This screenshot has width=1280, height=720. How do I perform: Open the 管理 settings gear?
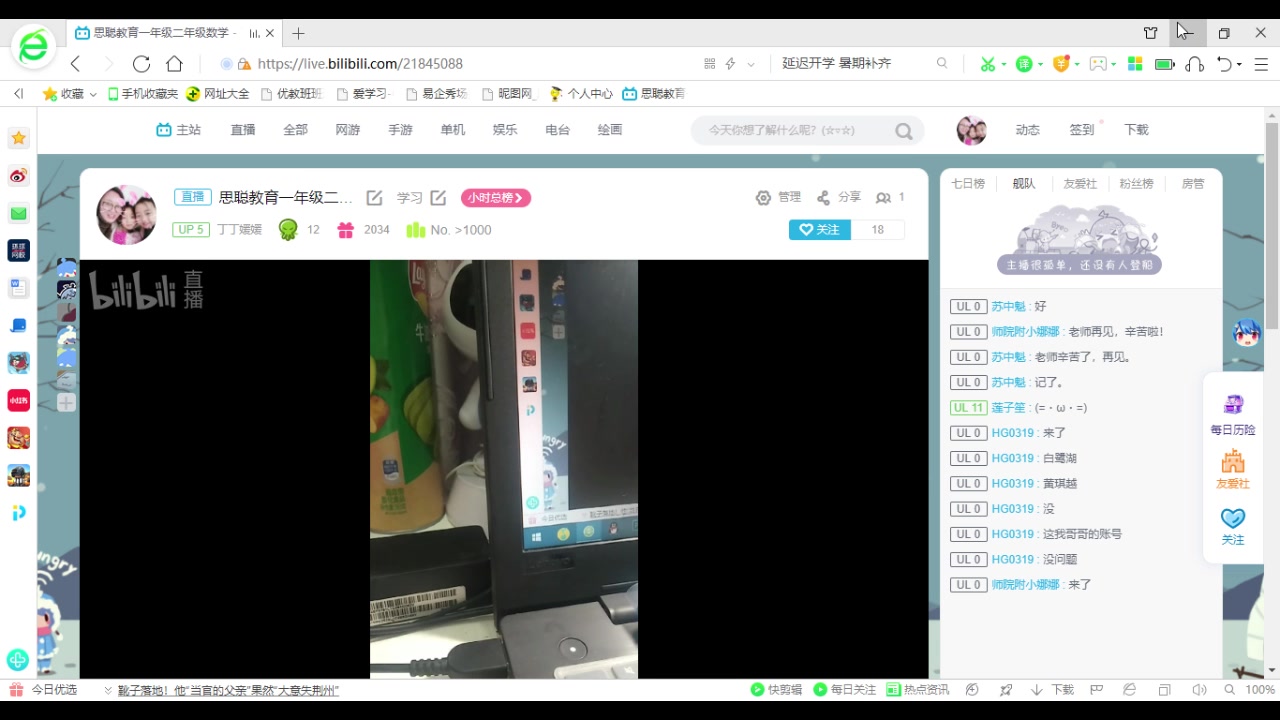click(778, 198)
